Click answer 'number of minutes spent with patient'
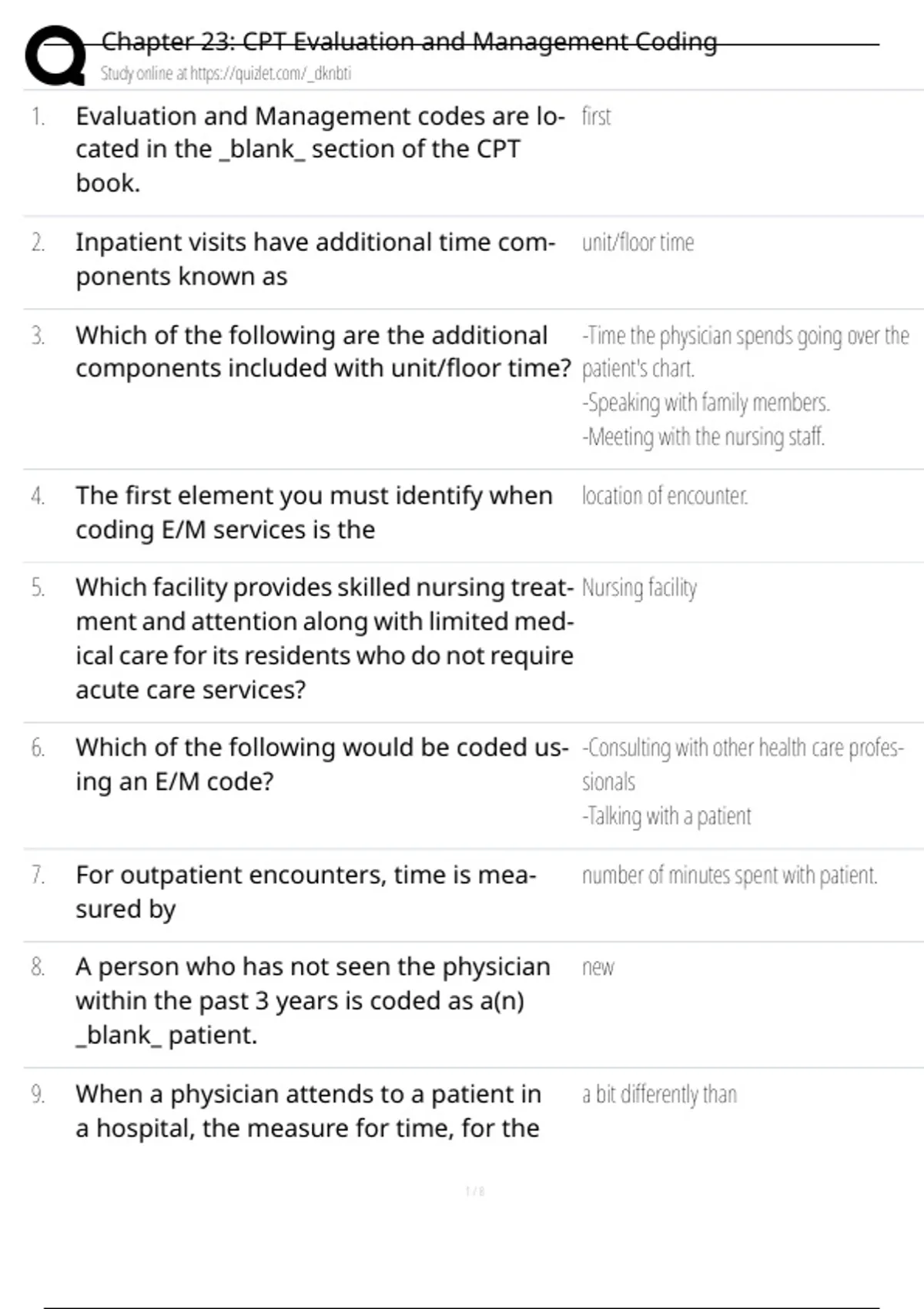 [x=729, y=875]
